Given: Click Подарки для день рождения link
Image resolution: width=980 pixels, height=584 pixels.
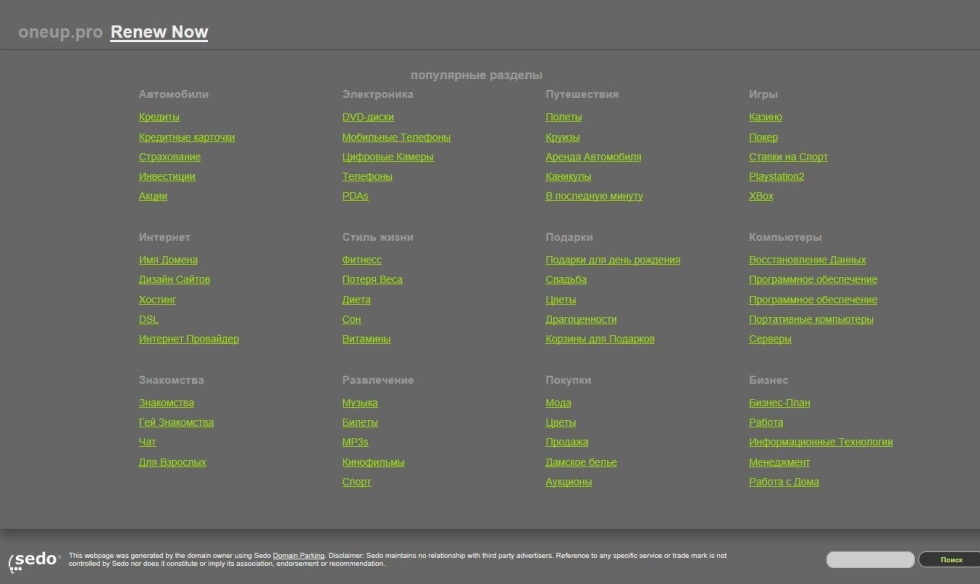Looking at the screenshot, I should [x=612, y=260].
